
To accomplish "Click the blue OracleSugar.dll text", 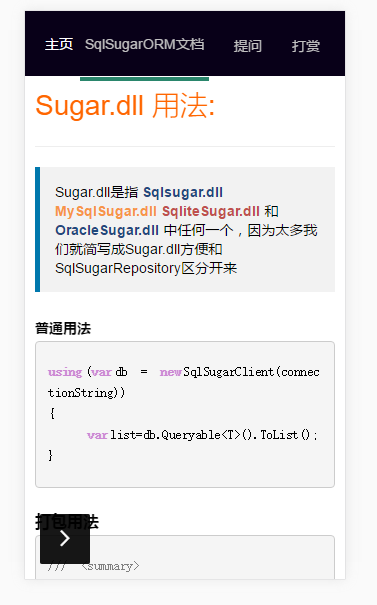I will pyautogui.click(x=107, y=230).
